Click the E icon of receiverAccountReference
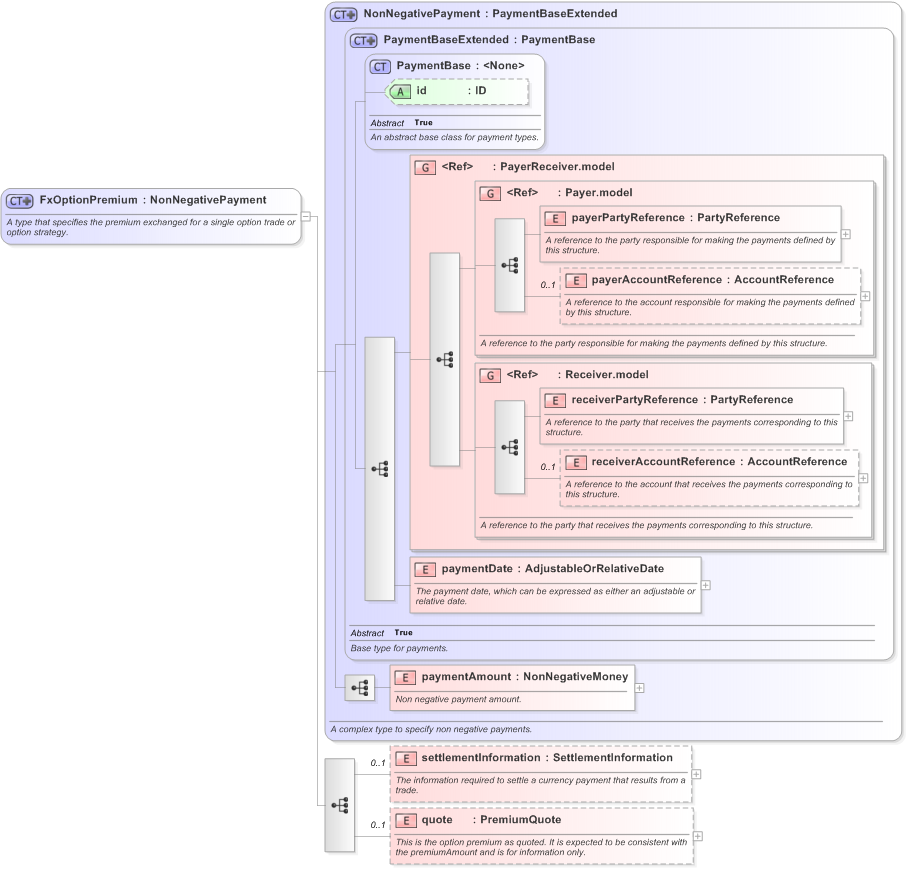This screenshot has width=906, height=869. pos(575,463)
